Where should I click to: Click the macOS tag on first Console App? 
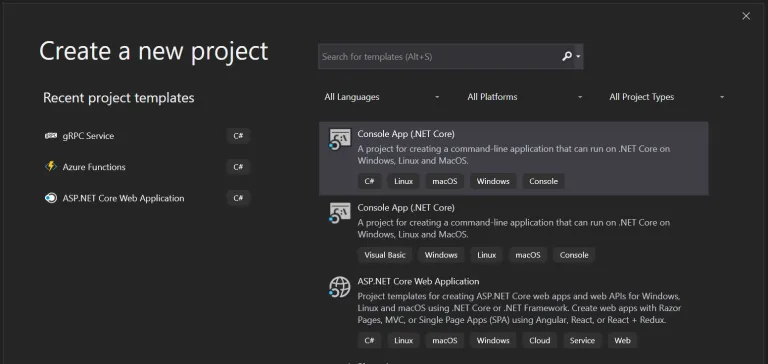tap(445, 181)
